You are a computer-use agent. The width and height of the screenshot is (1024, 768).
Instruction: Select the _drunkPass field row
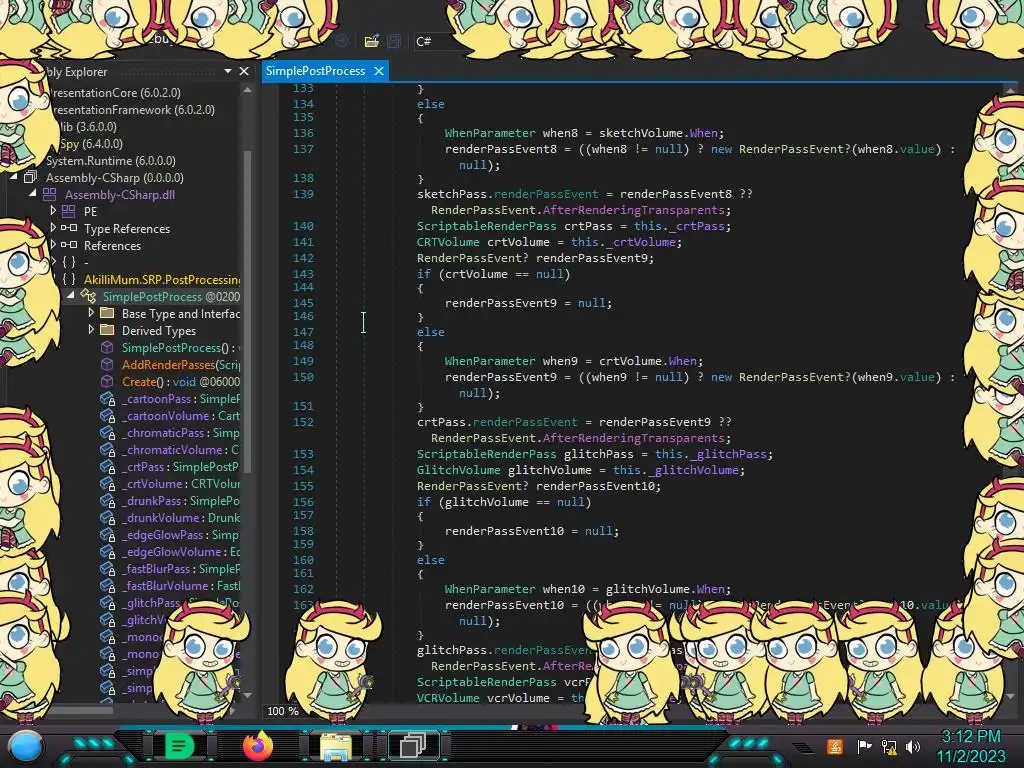click(170, 500)
